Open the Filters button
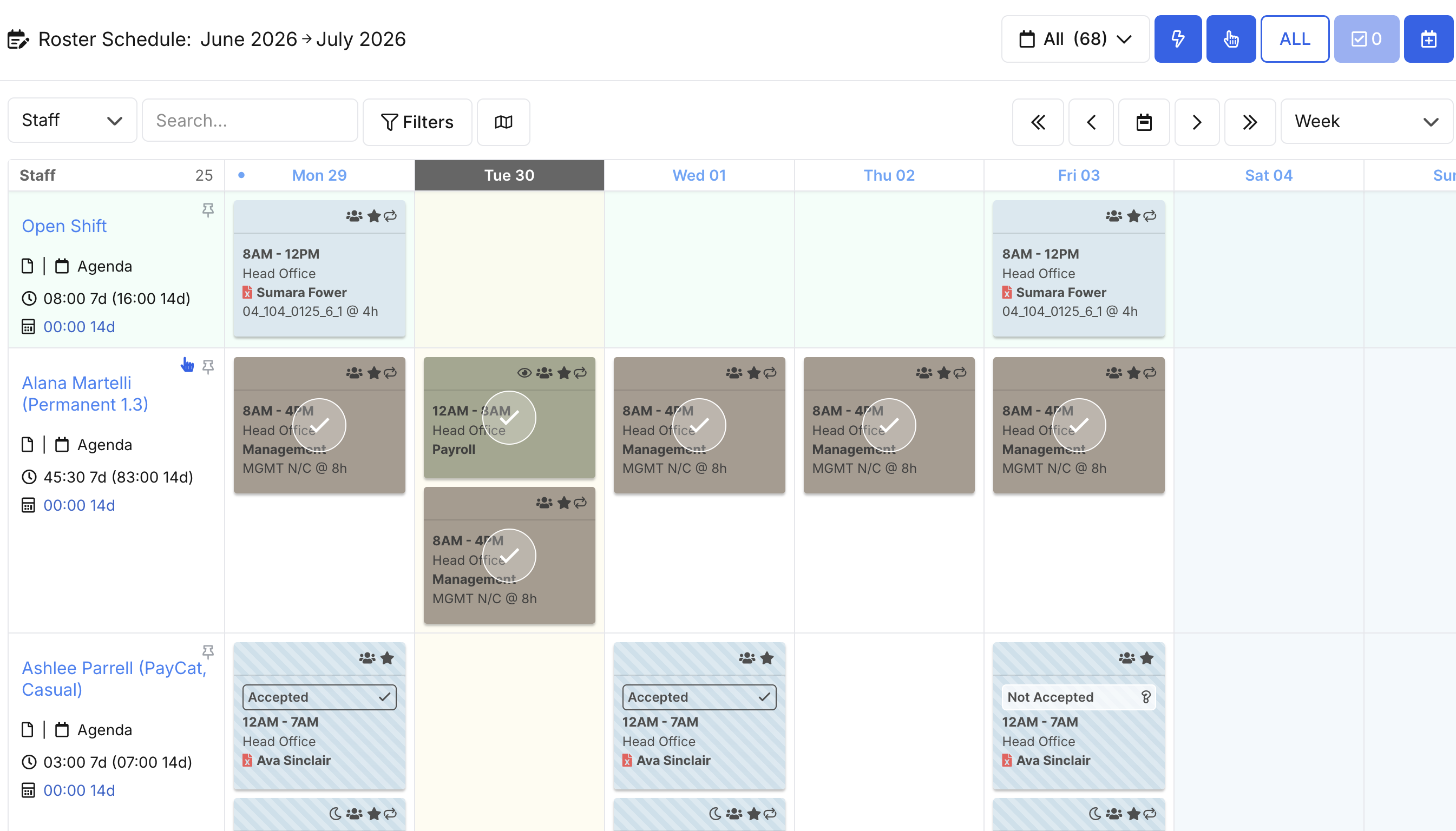 click(417, 122)
